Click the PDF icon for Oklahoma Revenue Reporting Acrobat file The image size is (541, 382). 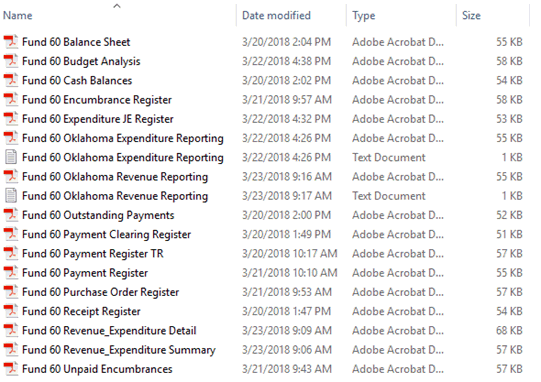tap(11, 177)
